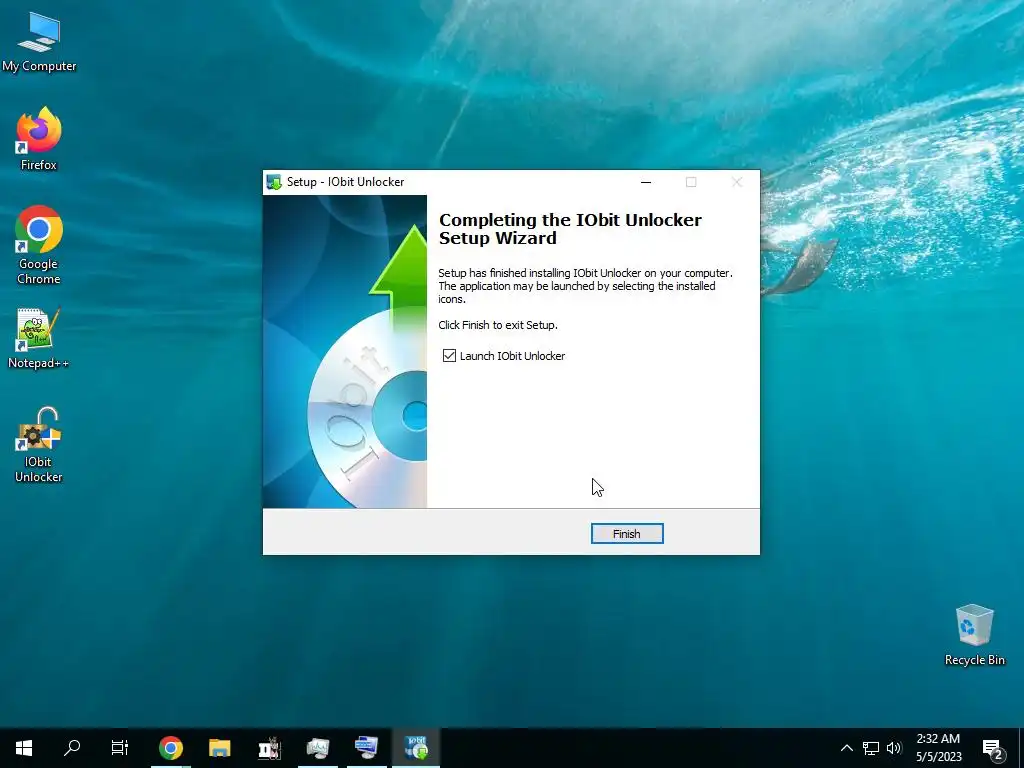
Task: Select the Notepad++ desktop shortcut
Action: (39, 338)
